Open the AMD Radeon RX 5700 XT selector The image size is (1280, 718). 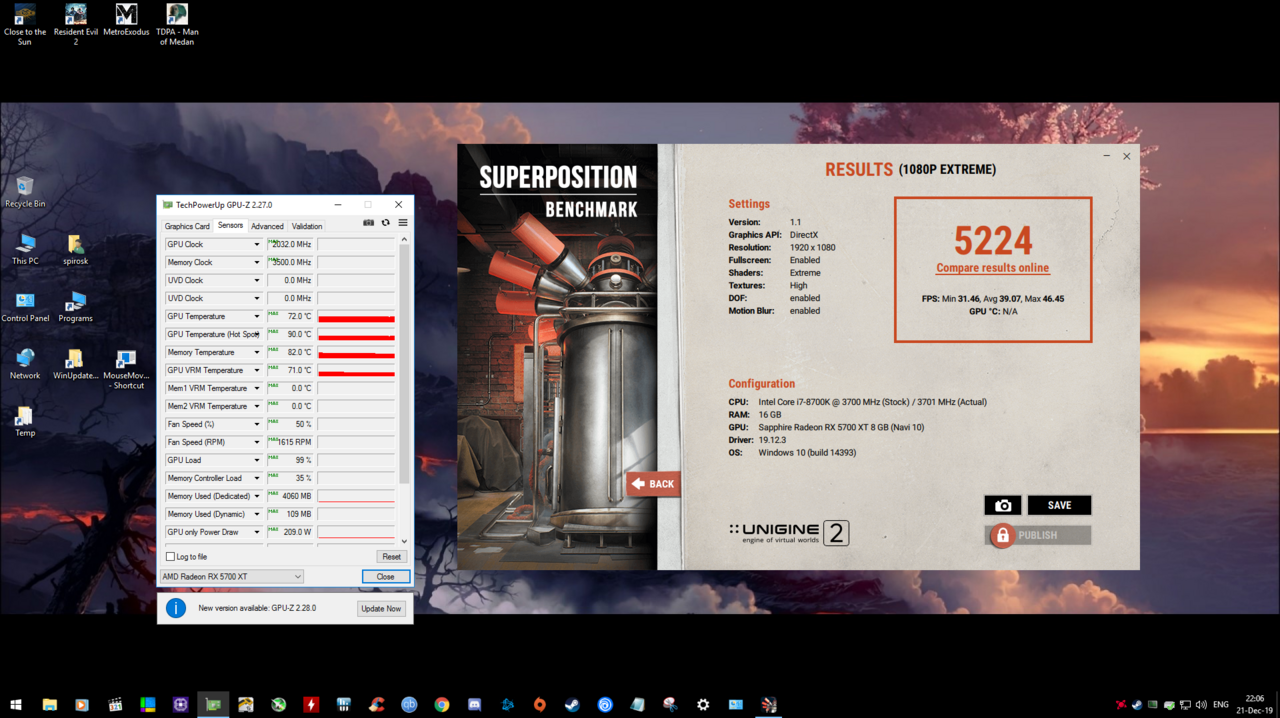(231, 577)
